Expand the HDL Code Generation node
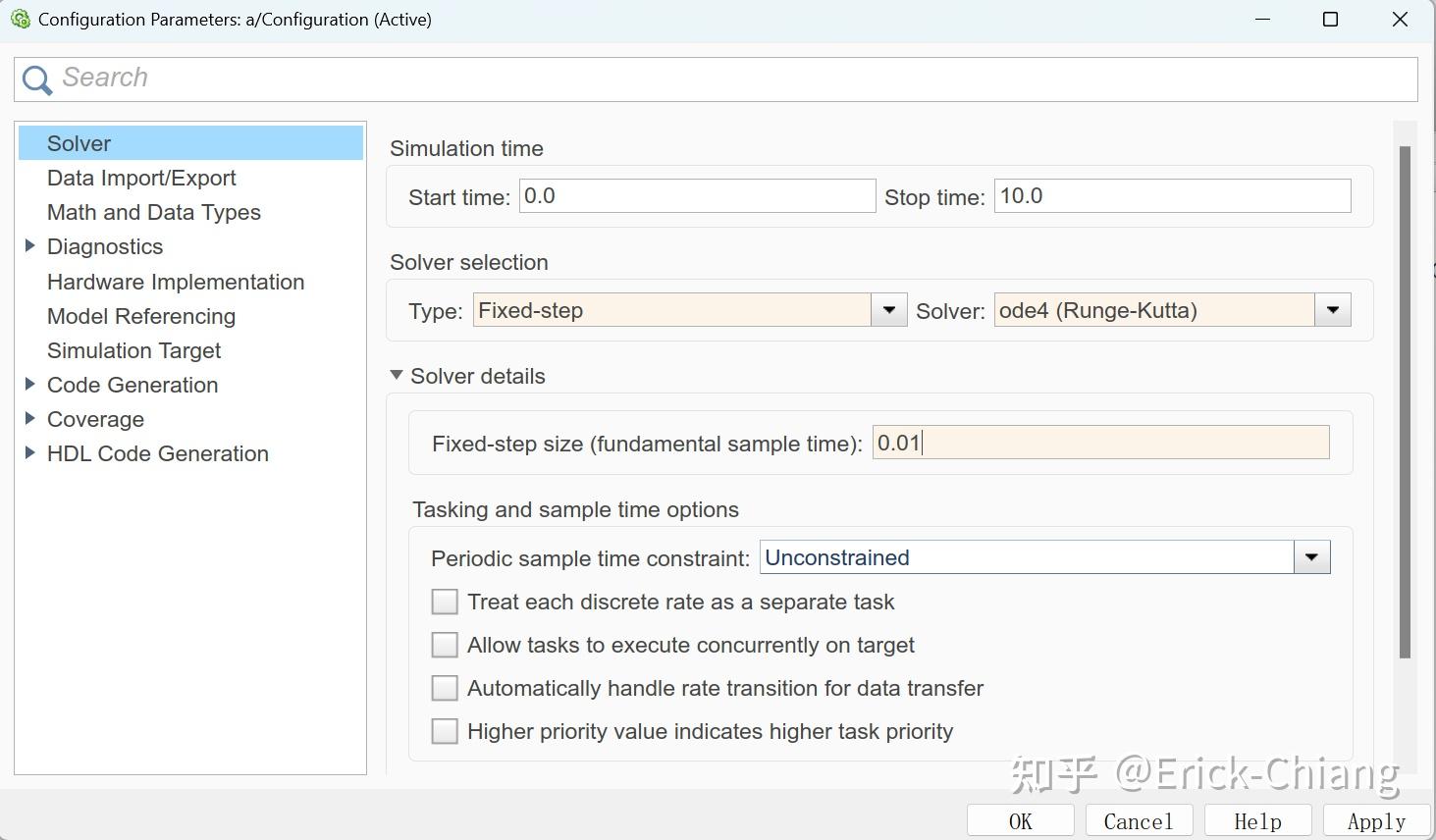Screen dimensions: 1436x840 tap(29, 453)
